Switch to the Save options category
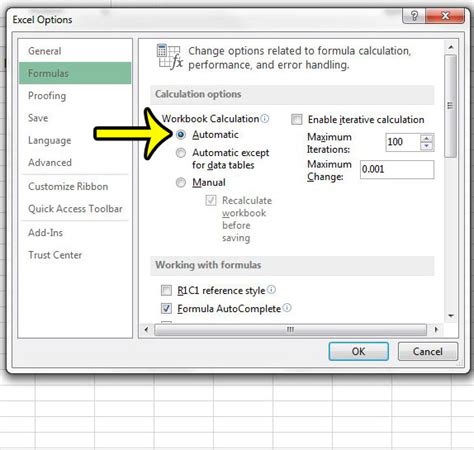 click(75, 118)
